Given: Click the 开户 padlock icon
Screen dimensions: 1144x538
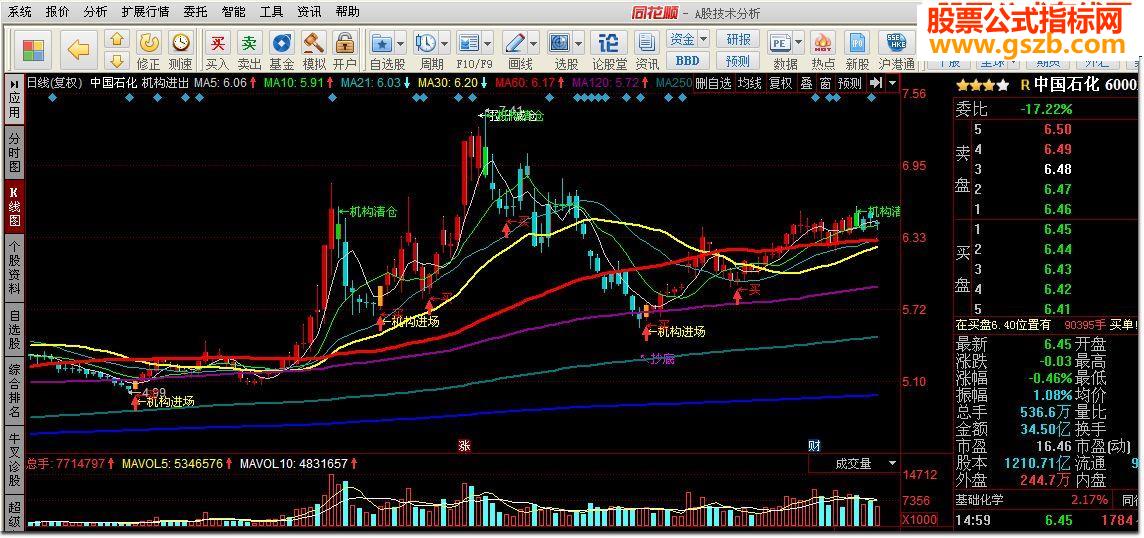Looking at the screenshot, I should point(345,42).
